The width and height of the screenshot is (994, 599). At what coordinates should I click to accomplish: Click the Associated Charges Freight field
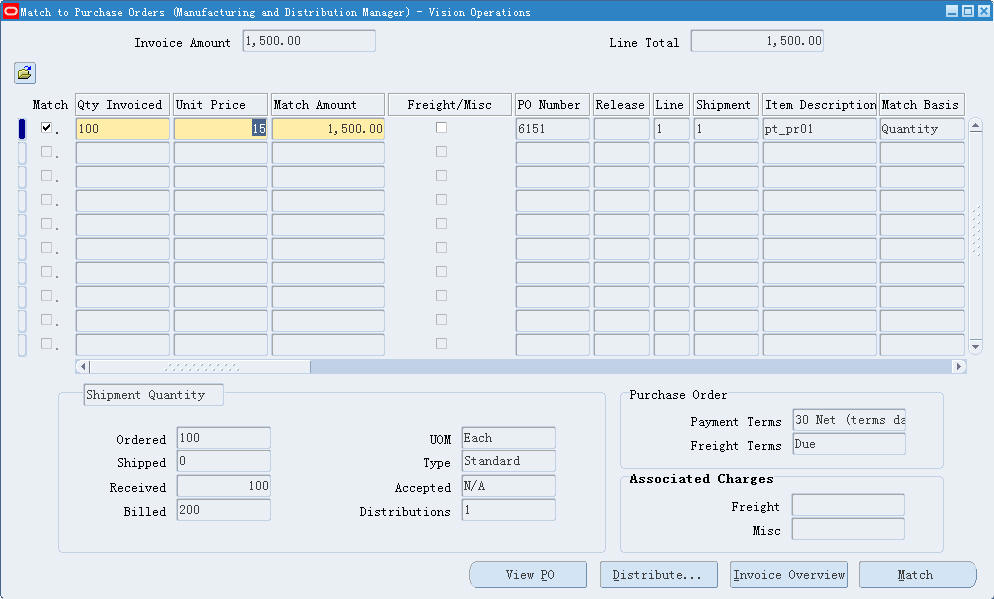click(x=848, y=505)
